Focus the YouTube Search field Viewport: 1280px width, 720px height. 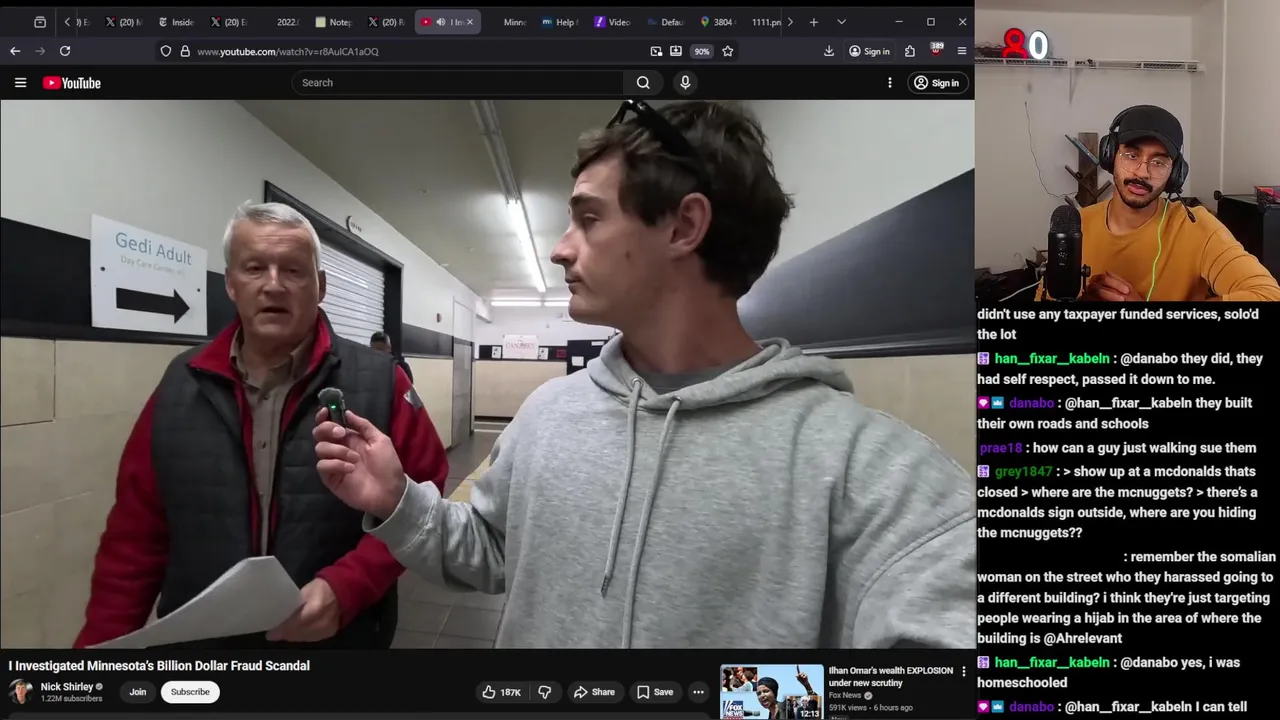tap(458, 83)
